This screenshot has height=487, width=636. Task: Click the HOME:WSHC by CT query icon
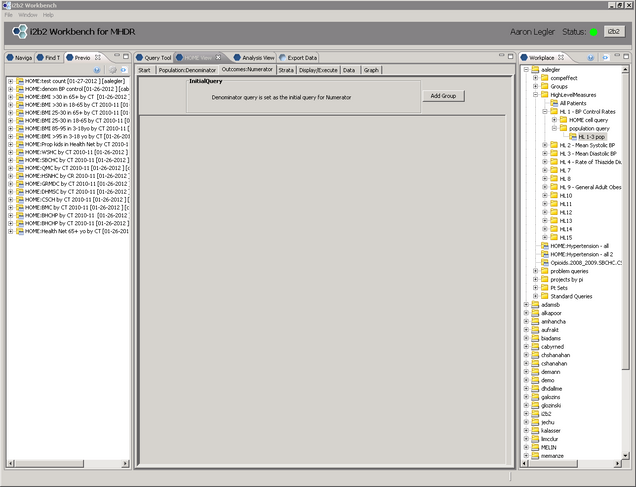pos(20,152)
